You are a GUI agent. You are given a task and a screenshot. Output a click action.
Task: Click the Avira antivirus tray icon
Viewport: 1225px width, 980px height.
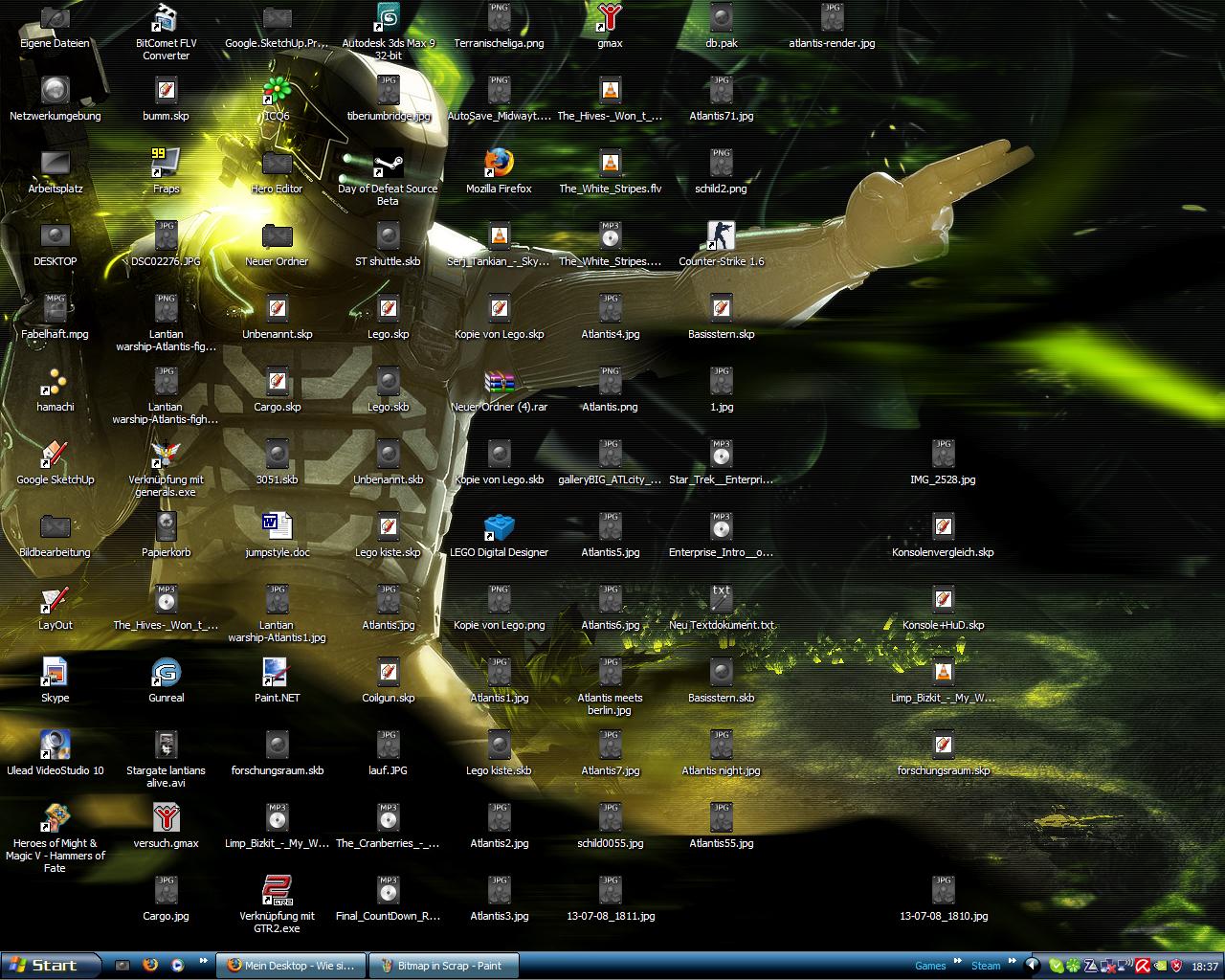click(1141, 966)
